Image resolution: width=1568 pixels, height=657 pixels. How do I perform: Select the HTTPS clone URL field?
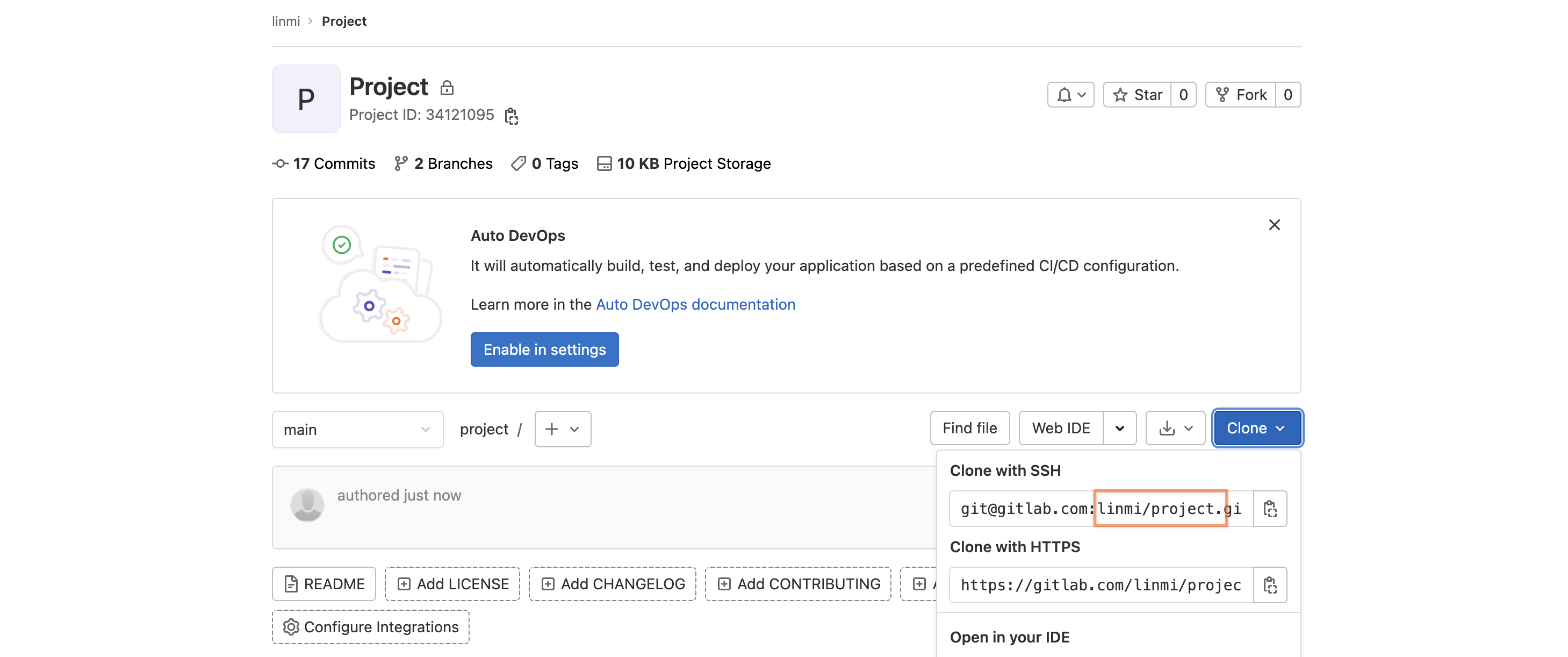tap(1101, 585)
